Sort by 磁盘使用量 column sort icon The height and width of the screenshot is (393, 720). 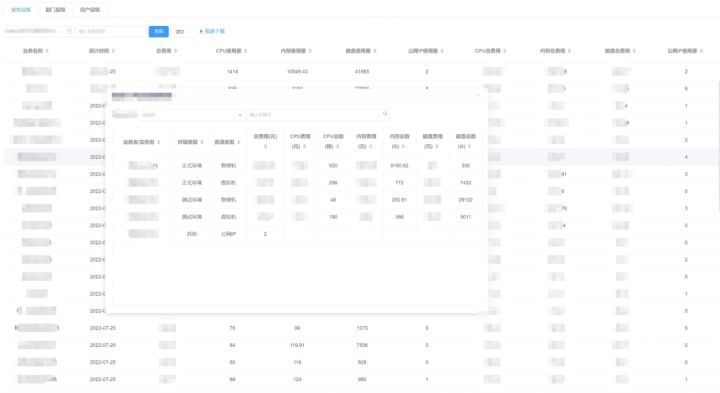[x=375, y=51]
